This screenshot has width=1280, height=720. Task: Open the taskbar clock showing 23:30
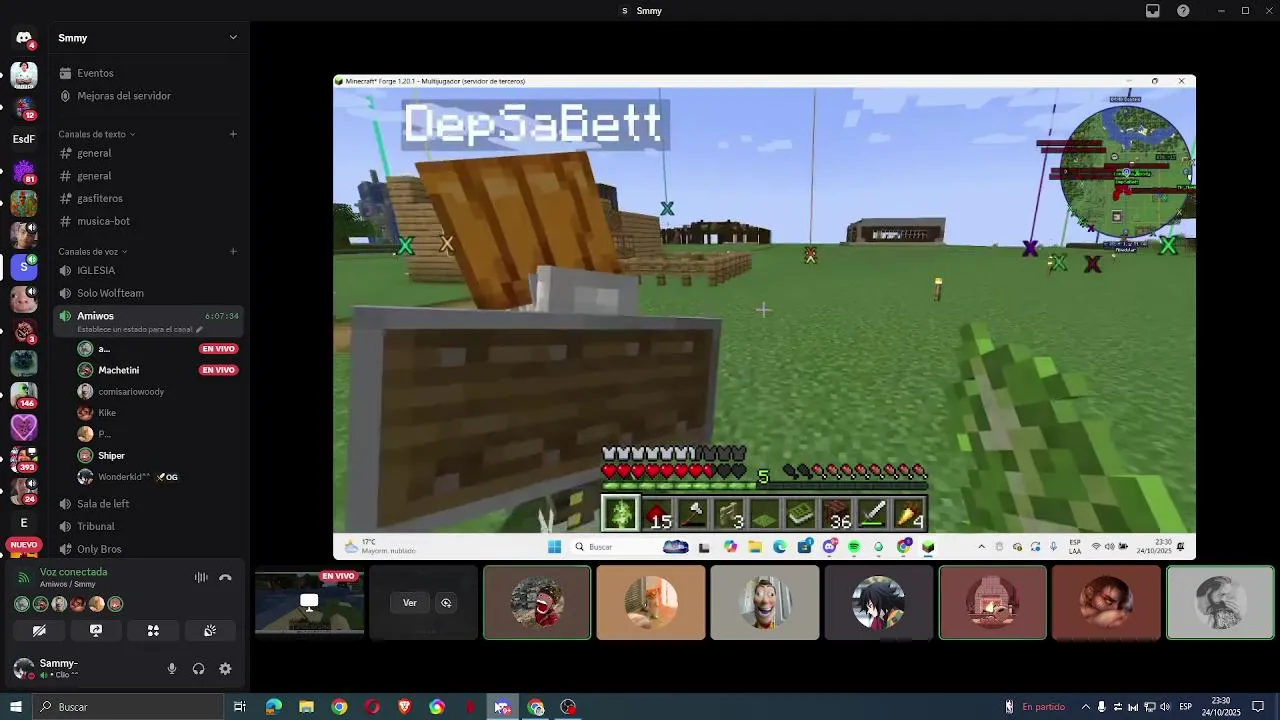[x=1221, y=707]
